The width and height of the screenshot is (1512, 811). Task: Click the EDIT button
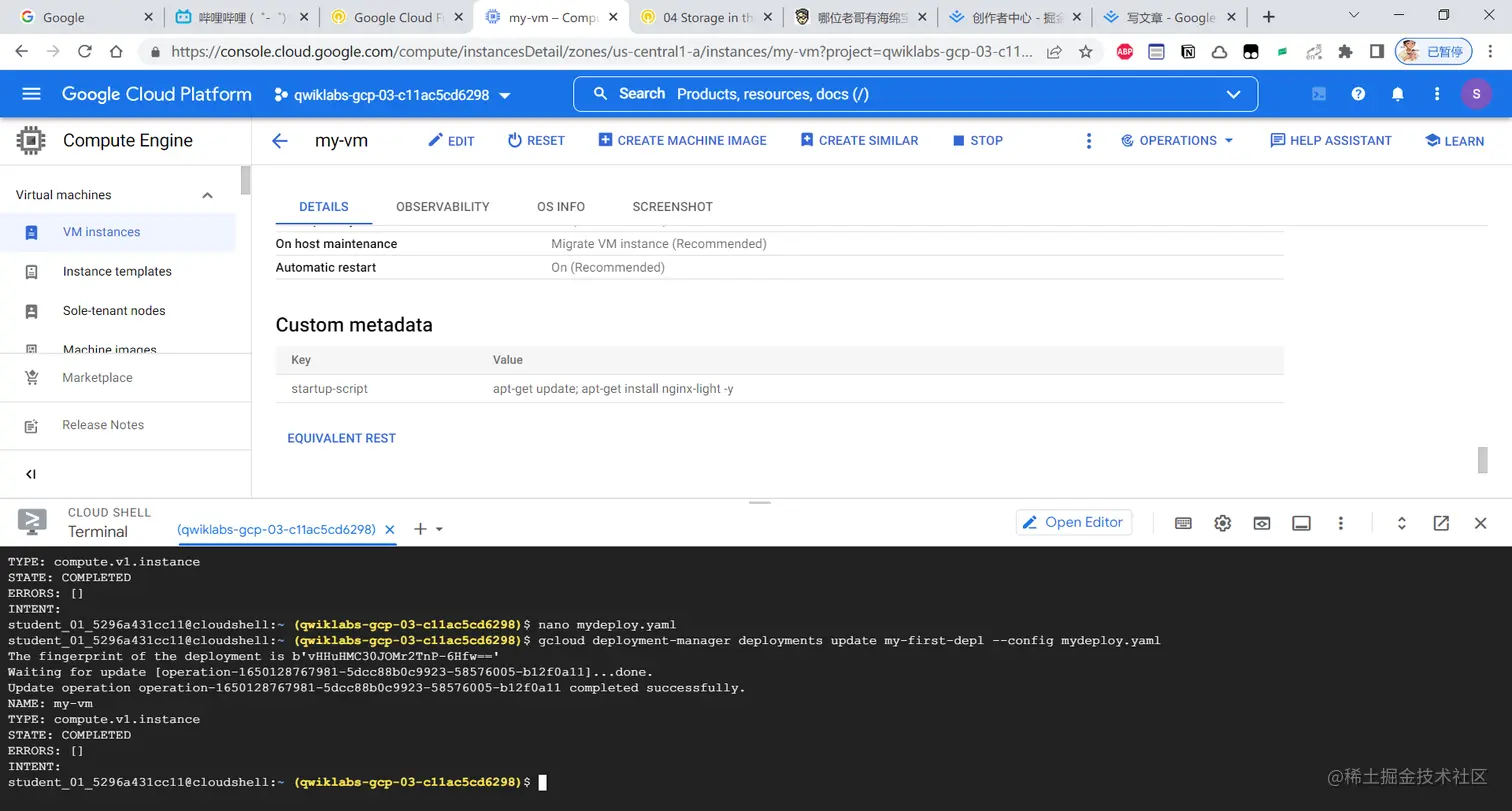pyautogui.click(x=451, y=141)
